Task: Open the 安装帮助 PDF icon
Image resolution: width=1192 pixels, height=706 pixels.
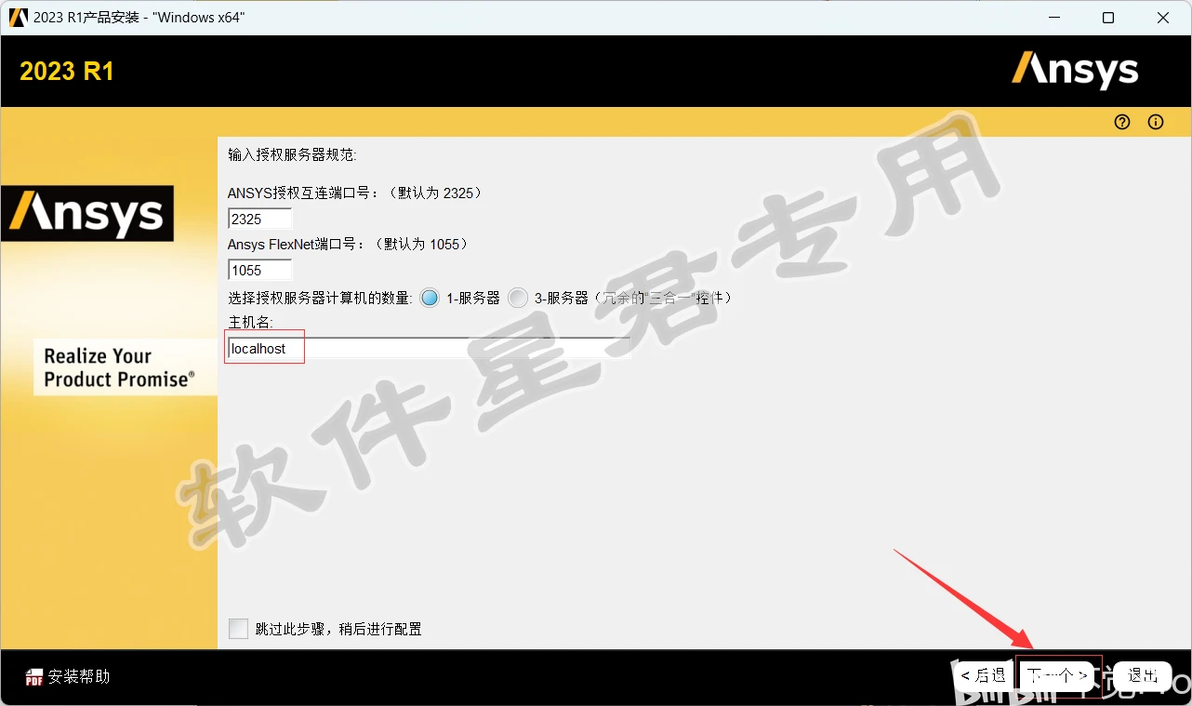Action: pyautogui.click(x=34, y=677)
